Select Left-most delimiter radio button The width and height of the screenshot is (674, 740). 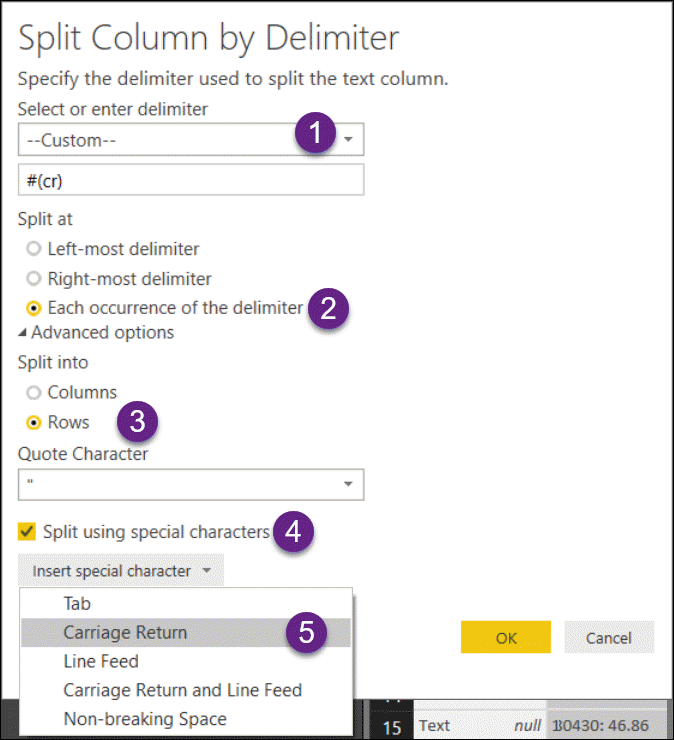coord(34,249)
